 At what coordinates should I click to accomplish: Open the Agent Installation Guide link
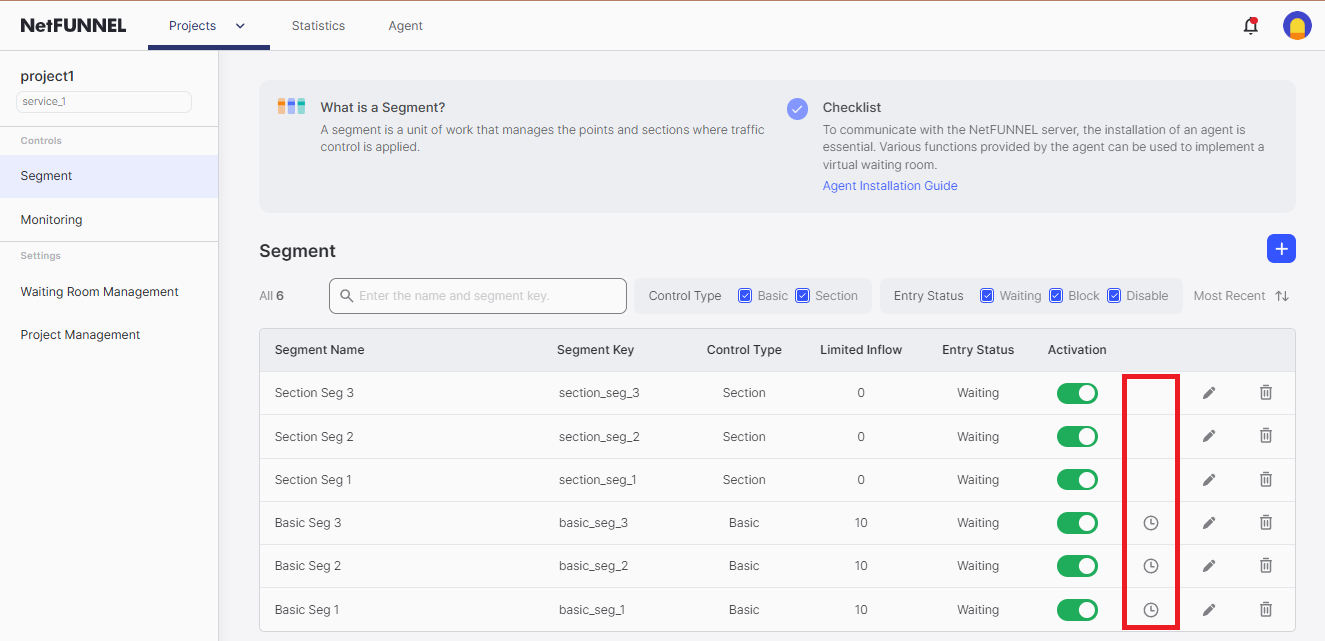coord(890,186)
